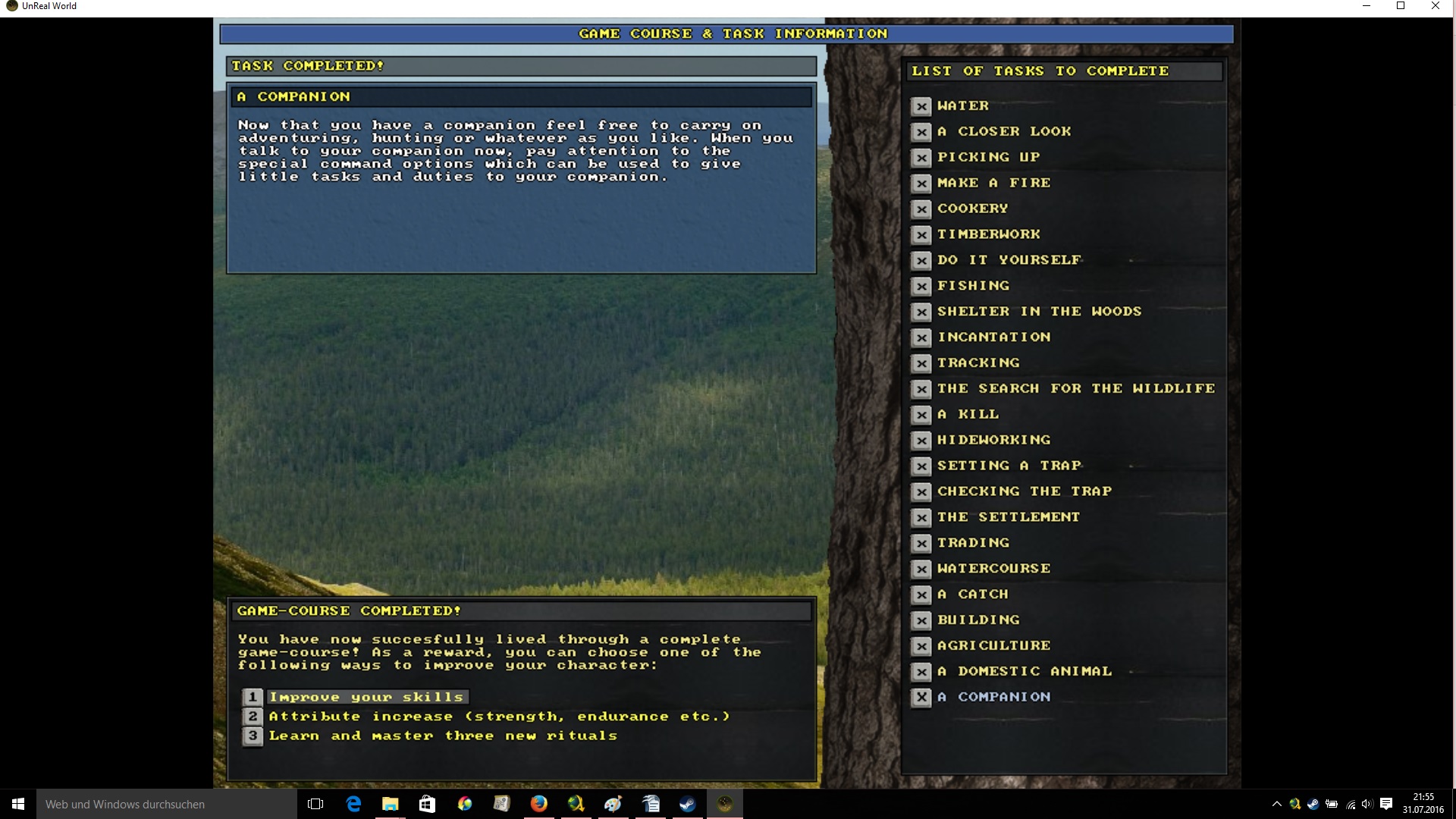
Task: Click the checked box beside COOKERY
Action: click(x=921, y=209)
